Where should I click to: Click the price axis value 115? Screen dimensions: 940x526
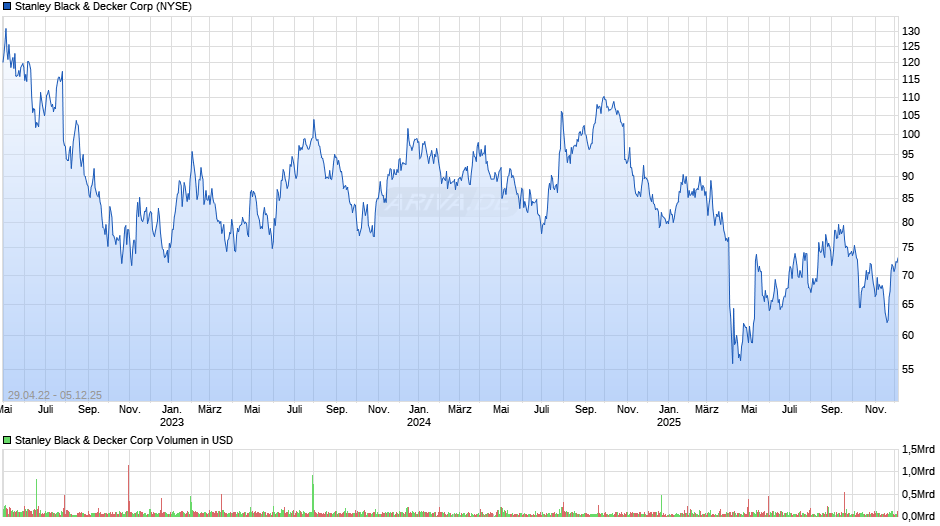coord(911,79)
